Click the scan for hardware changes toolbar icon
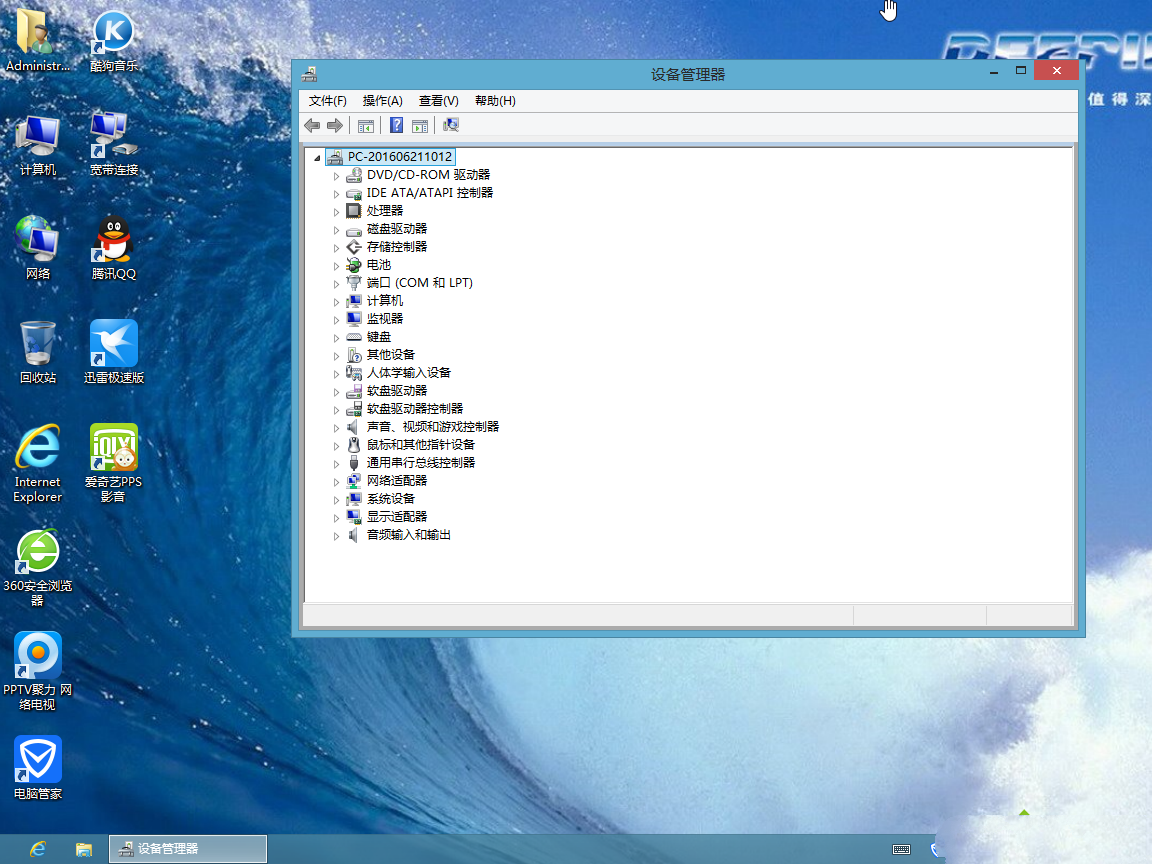The width and height of the screenshot is (1152, 864). (x=451, y=125)
